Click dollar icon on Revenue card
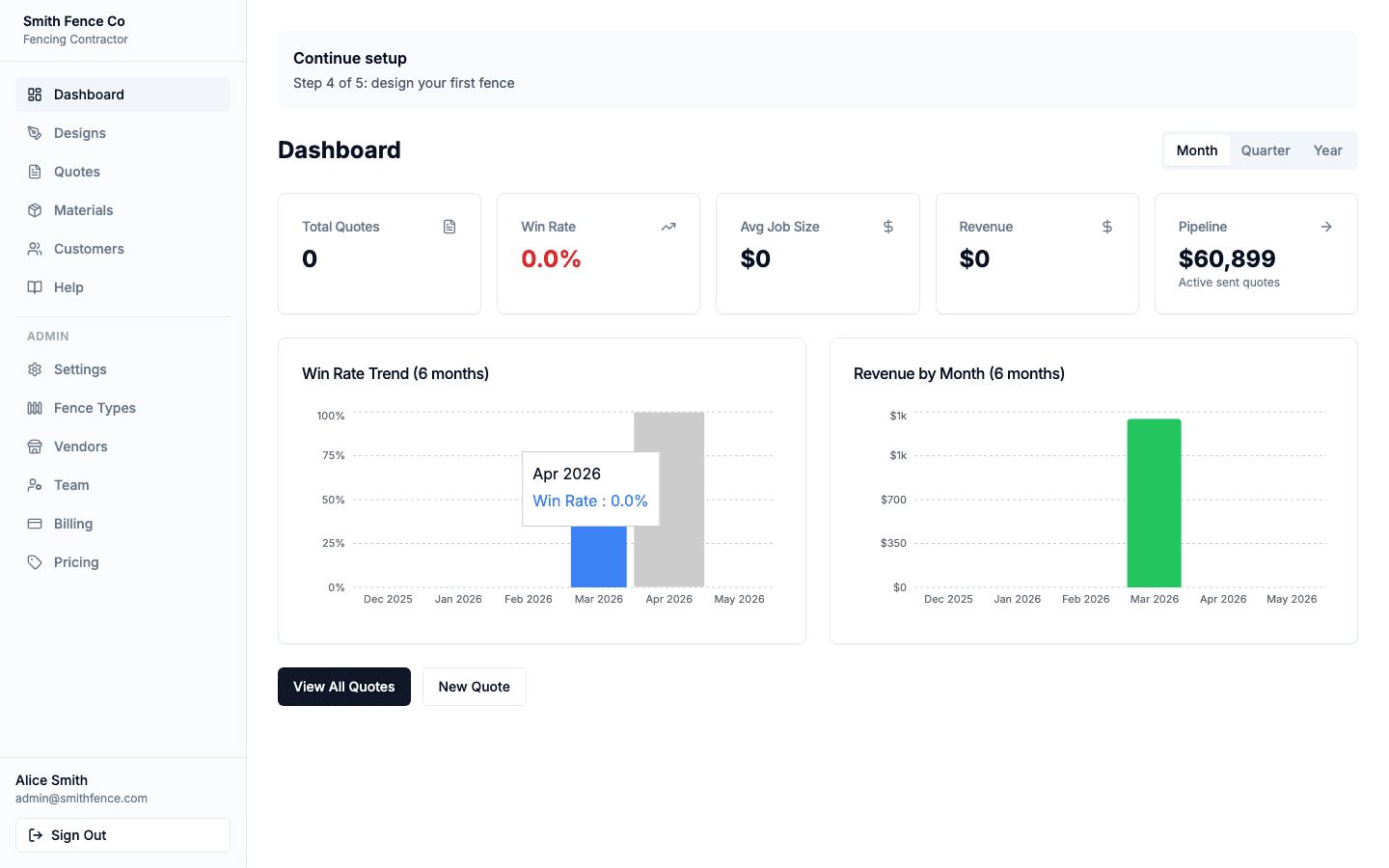 (1107, 227)
